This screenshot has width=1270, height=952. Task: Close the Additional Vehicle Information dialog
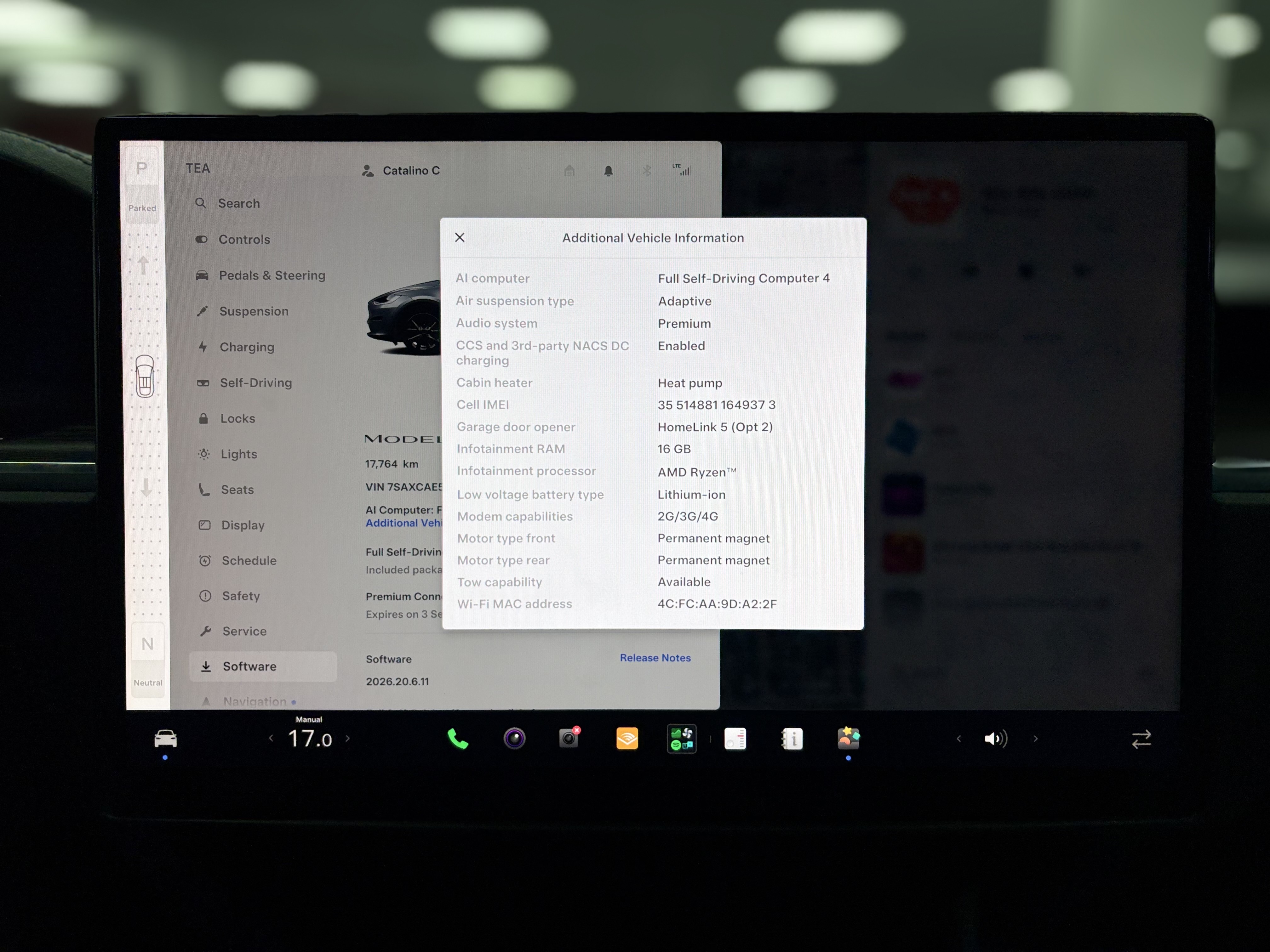pyautogui.click(x=460, y=238)
